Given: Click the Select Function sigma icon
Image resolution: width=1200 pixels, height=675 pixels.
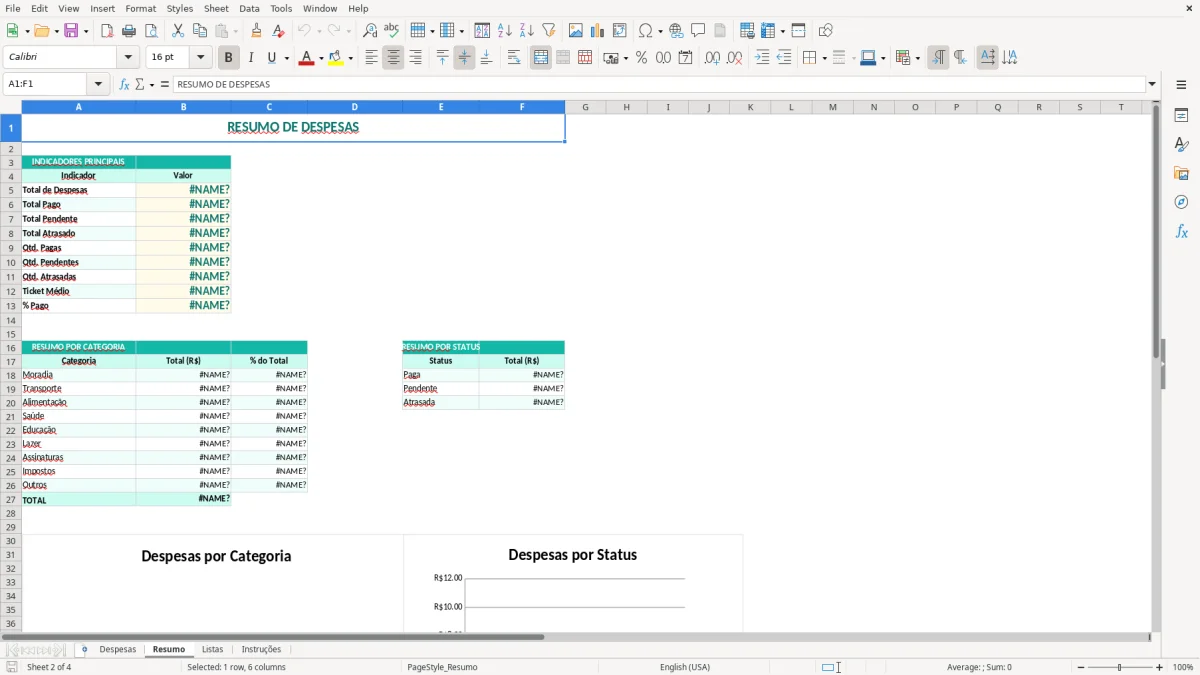Looking at the screenshot, I should (139, 84).
